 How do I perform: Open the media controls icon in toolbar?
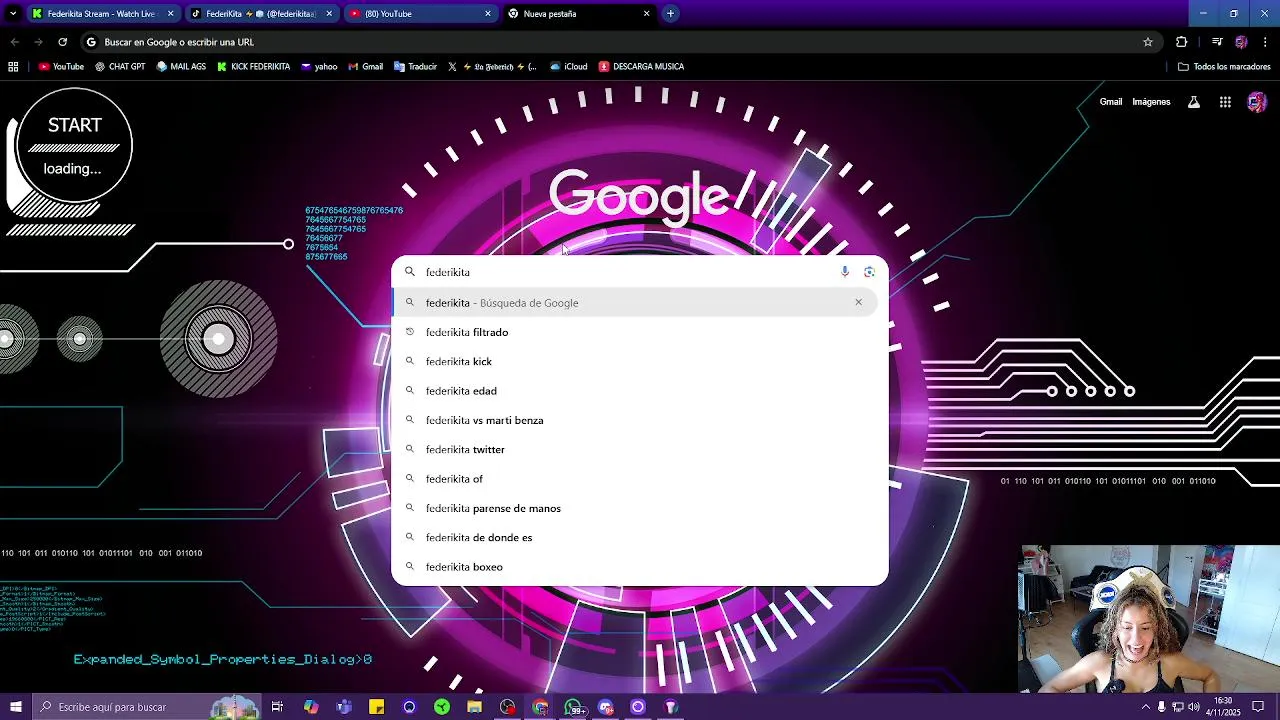1217,42
